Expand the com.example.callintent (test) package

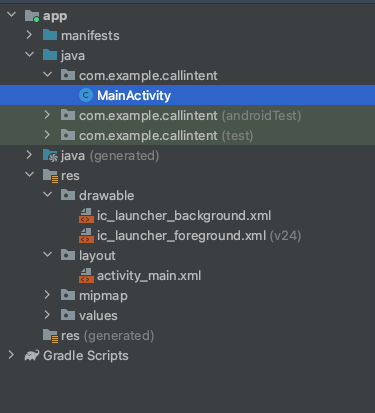tap(47, 135)
